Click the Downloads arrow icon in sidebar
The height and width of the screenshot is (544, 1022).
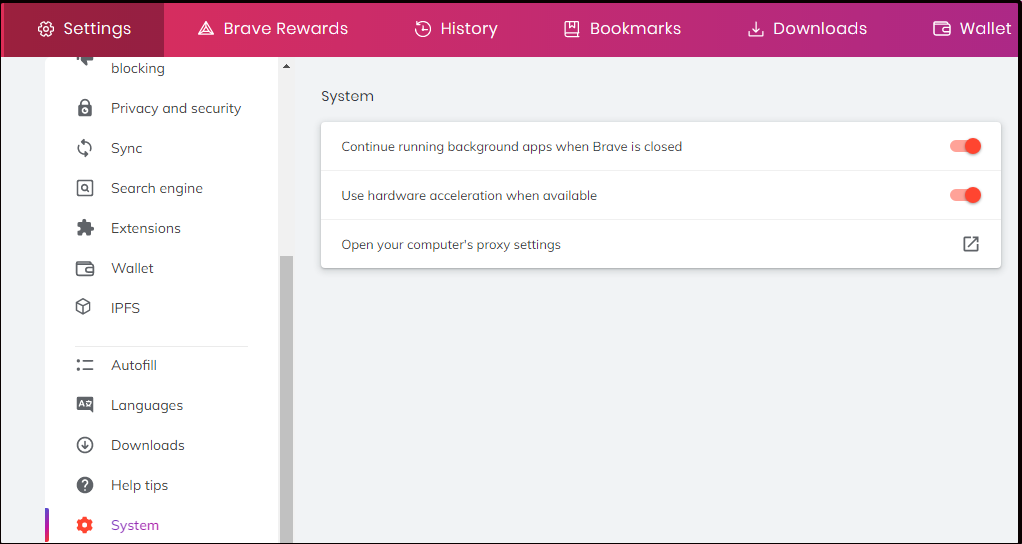[x=85, y=445]
